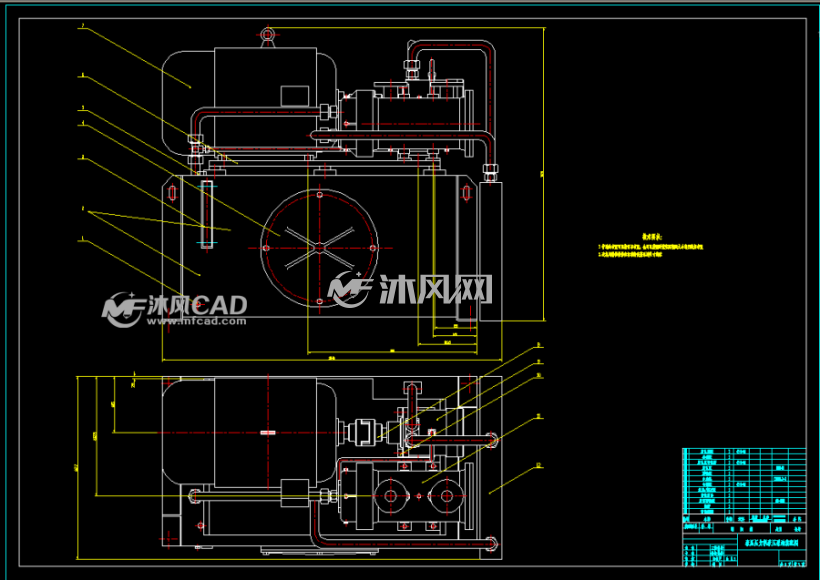The width and height of the screenshot is (820, 580).
Task: Select the tall cylinder right of the tank
Action: pos(490,251)
